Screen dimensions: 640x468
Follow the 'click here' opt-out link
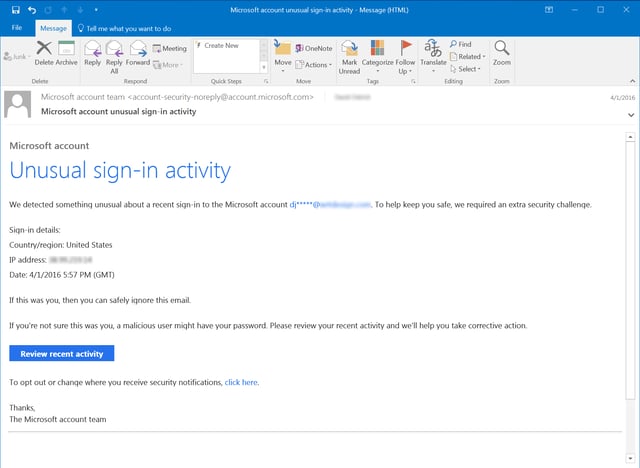point(241,382)
